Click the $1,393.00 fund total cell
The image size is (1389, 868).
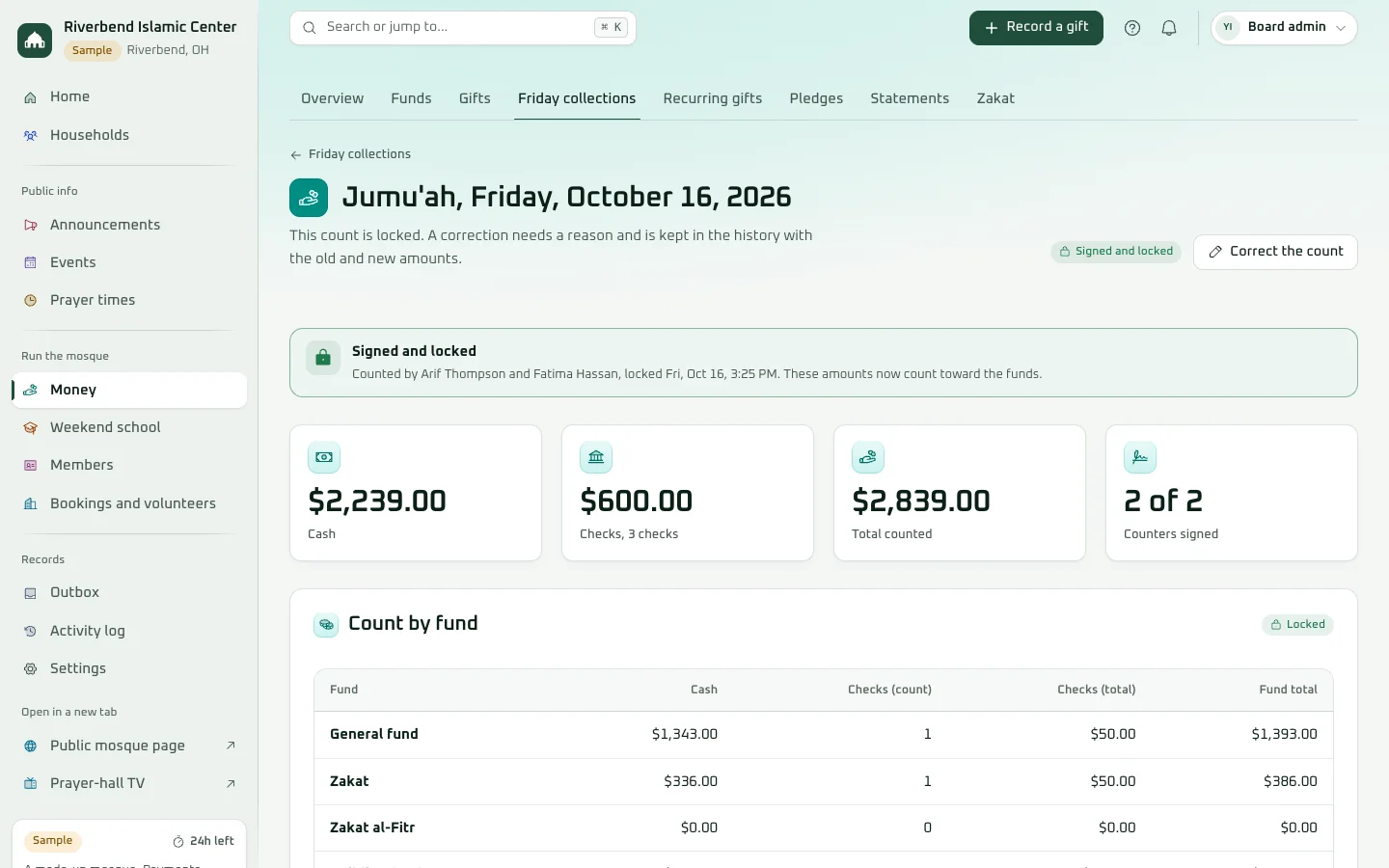1284,734
